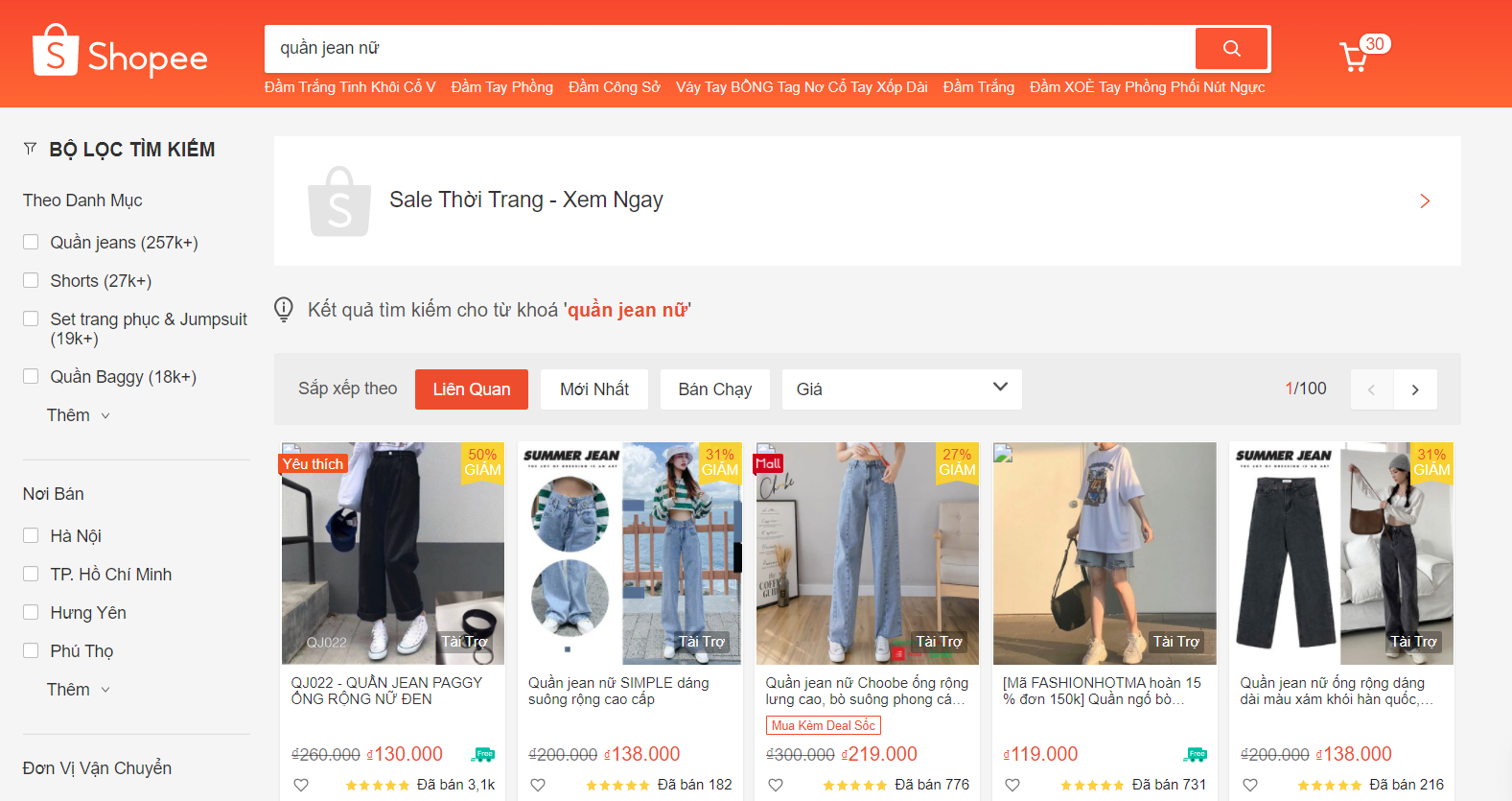Click the Shopee logo in header
Screen dimensions: 1512x801
click(120, 51)
